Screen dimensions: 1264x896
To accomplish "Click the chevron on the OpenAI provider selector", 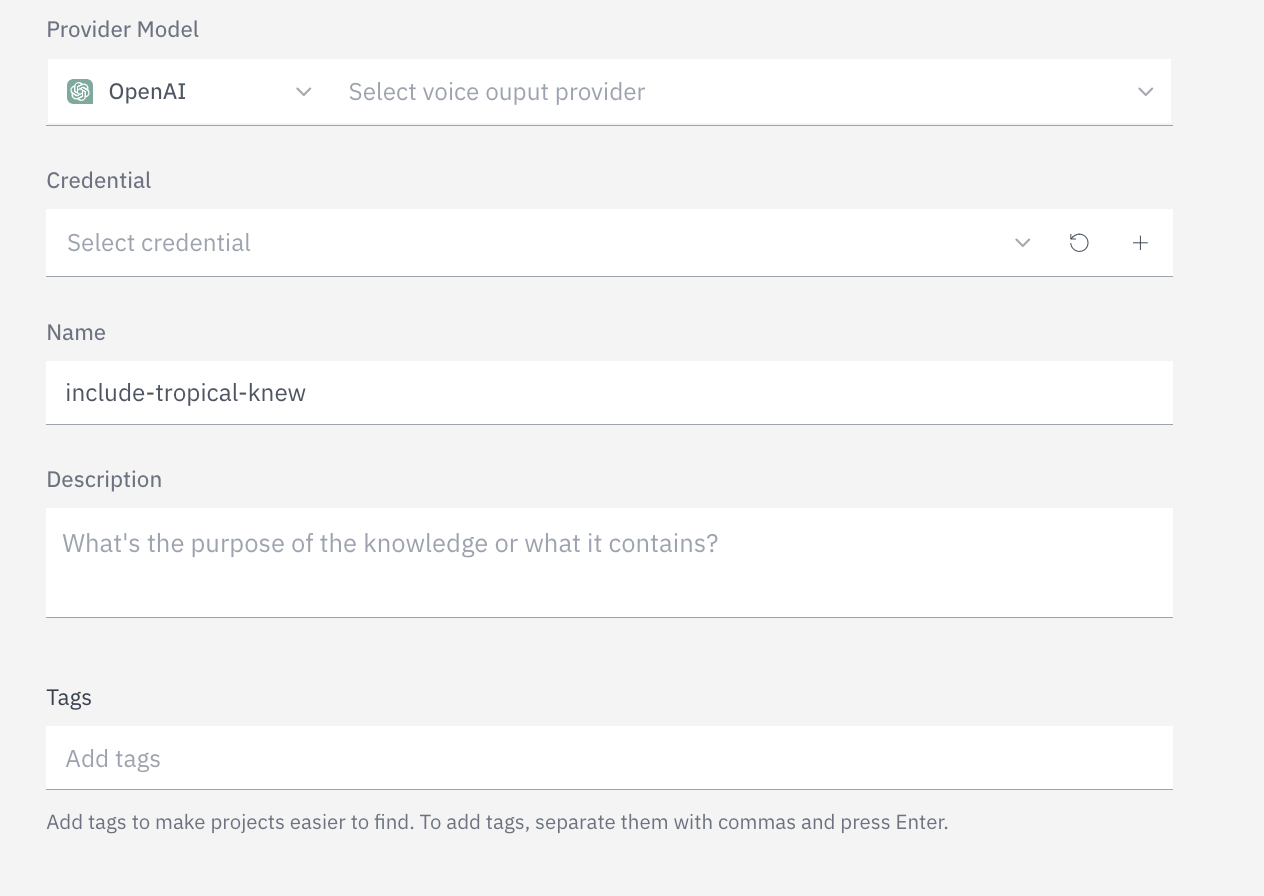I will click(x=303, y=91).
